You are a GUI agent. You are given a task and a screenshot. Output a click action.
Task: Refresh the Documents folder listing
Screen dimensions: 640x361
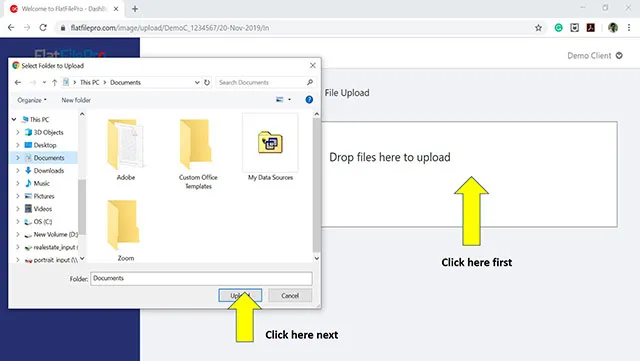pyautogui.click(x=207, y=82)
